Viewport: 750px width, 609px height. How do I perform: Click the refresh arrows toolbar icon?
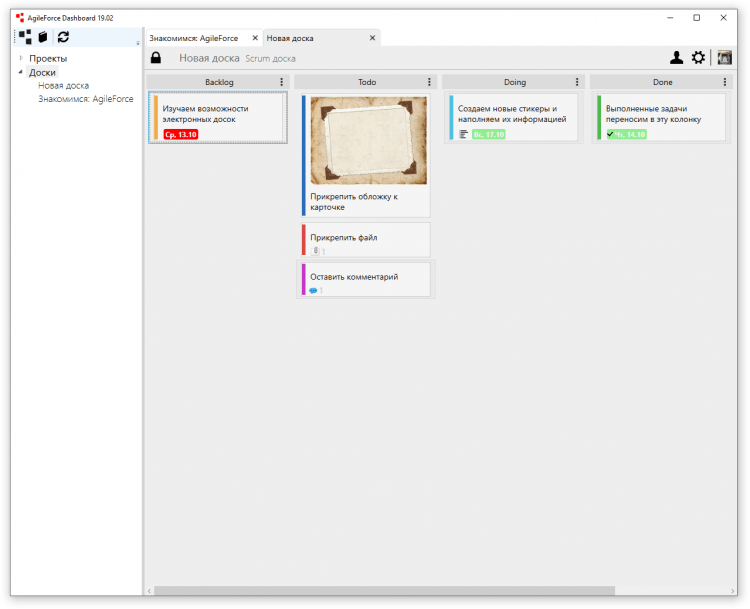coord(63,37)
